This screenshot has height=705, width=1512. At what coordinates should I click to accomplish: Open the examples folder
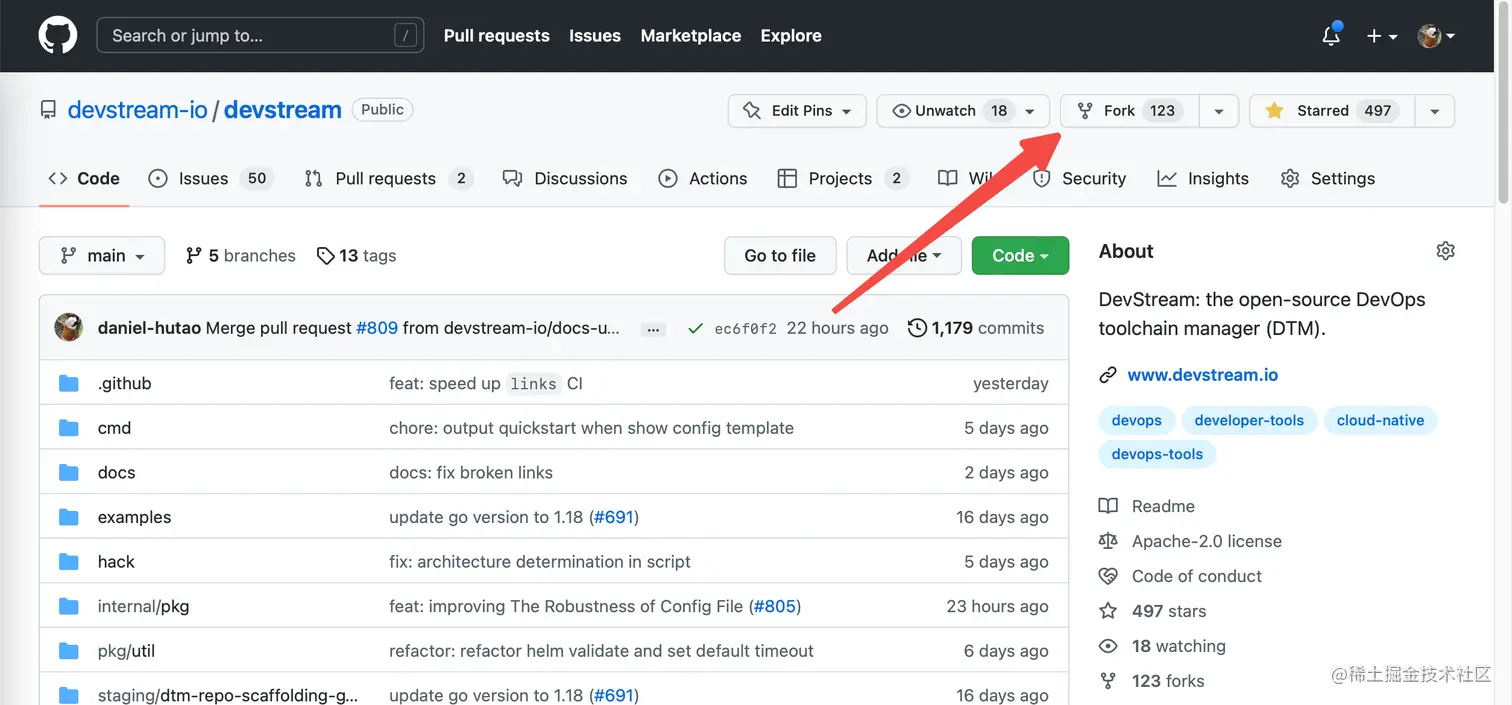coord(134,517)
